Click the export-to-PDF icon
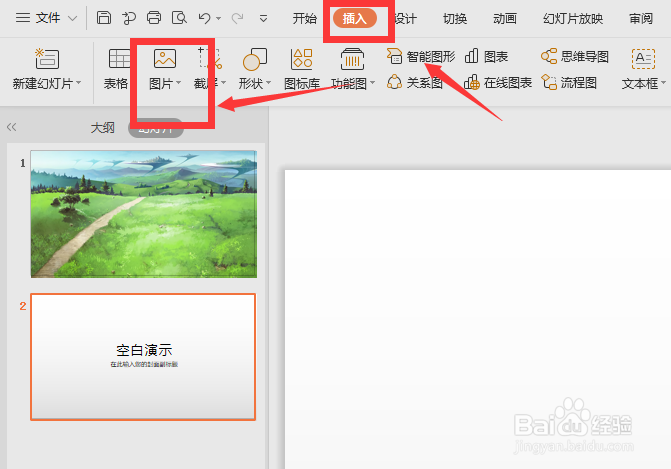The height and width of the screenshot is (469, 671). (129, 18)
